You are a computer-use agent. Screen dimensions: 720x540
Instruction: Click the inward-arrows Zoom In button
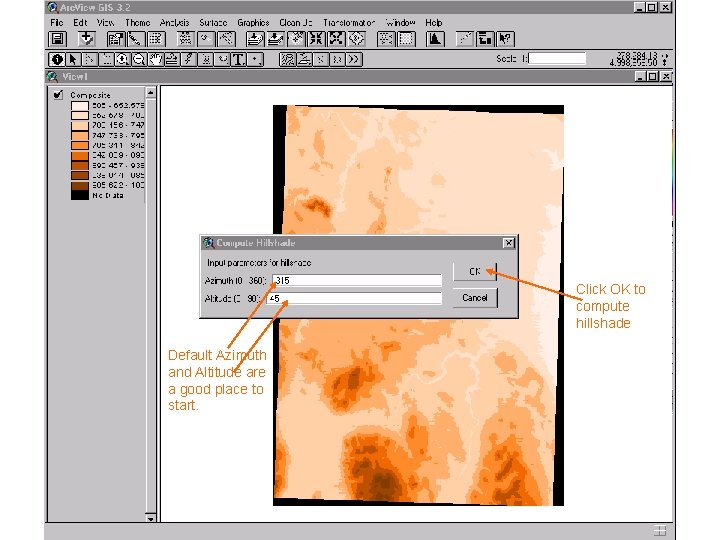pos(316,39)
